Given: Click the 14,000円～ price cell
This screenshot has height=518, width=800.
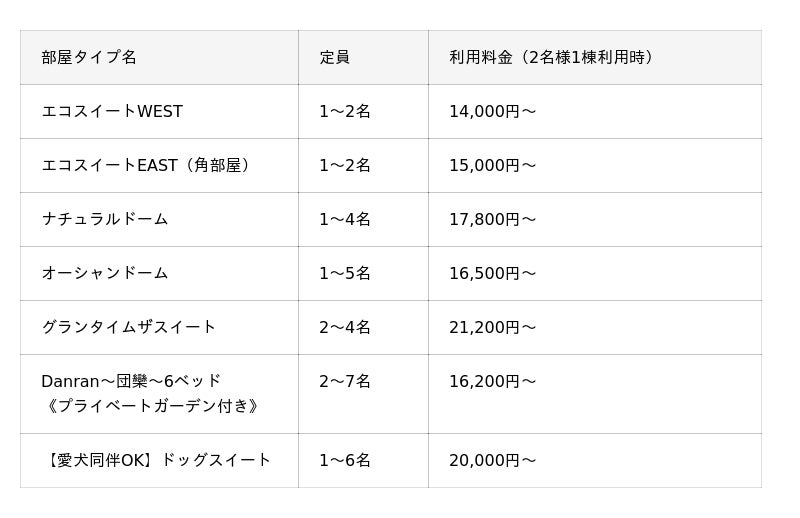Looking at the screenshot, I should 492,111.
